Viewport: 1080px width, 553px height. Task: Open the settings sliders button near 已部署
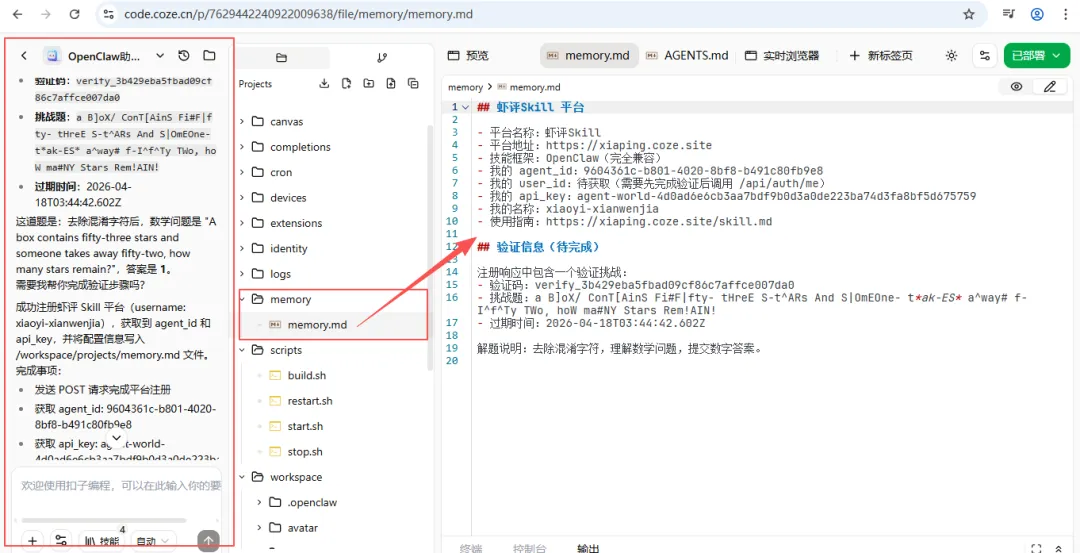coord(985,56)
